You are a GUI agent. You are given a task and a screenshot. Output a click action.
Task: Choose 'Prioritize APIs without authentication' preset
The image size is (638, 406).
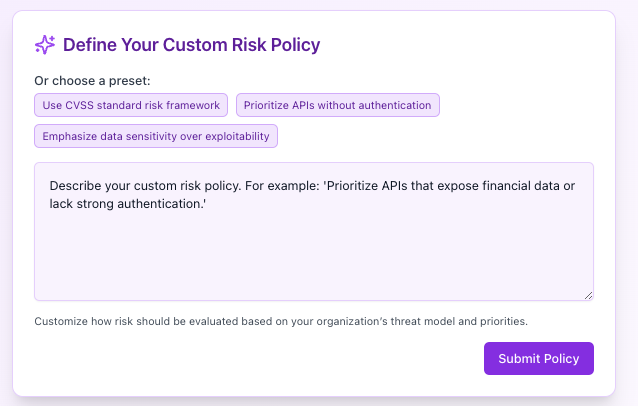(x=338, y=105)
